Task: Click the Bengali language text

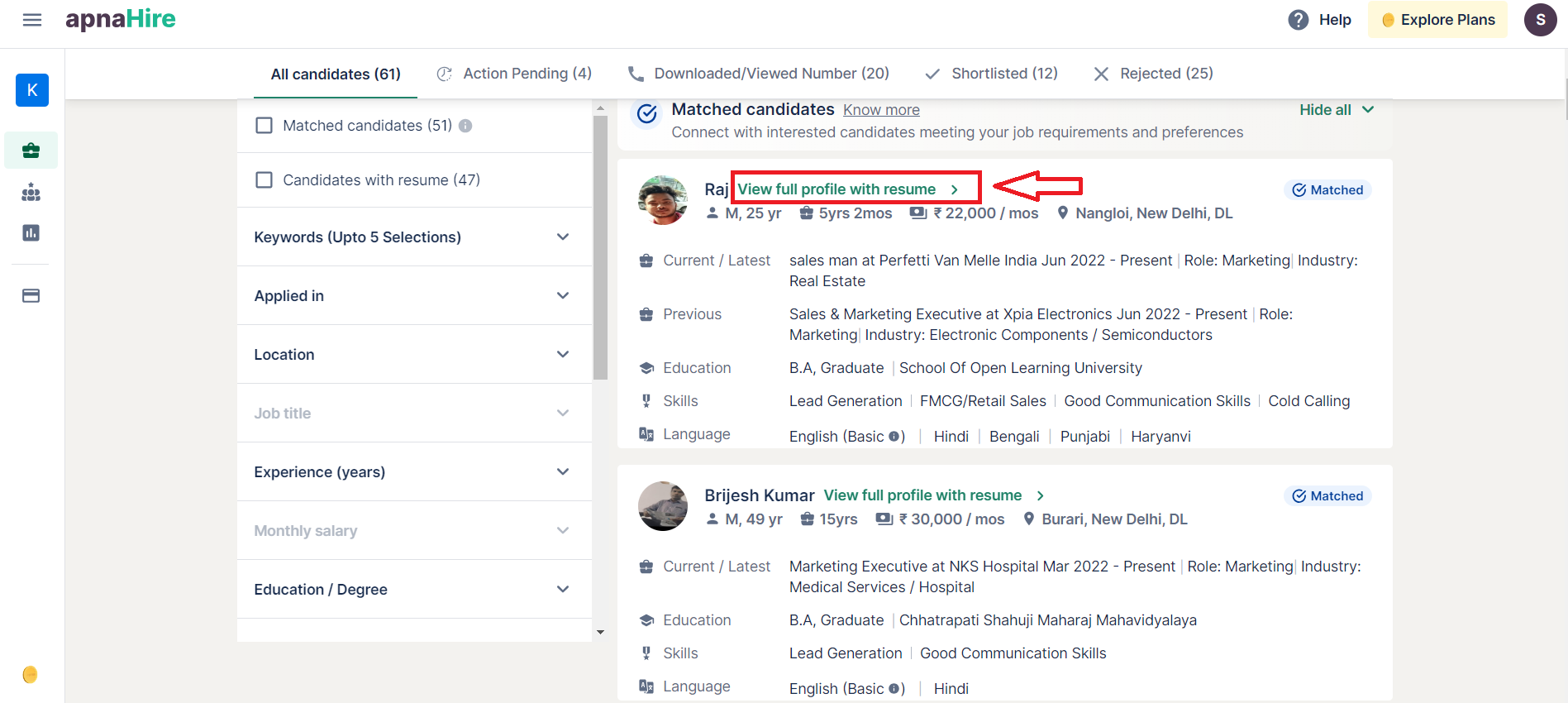Action: click(1014, 437)
